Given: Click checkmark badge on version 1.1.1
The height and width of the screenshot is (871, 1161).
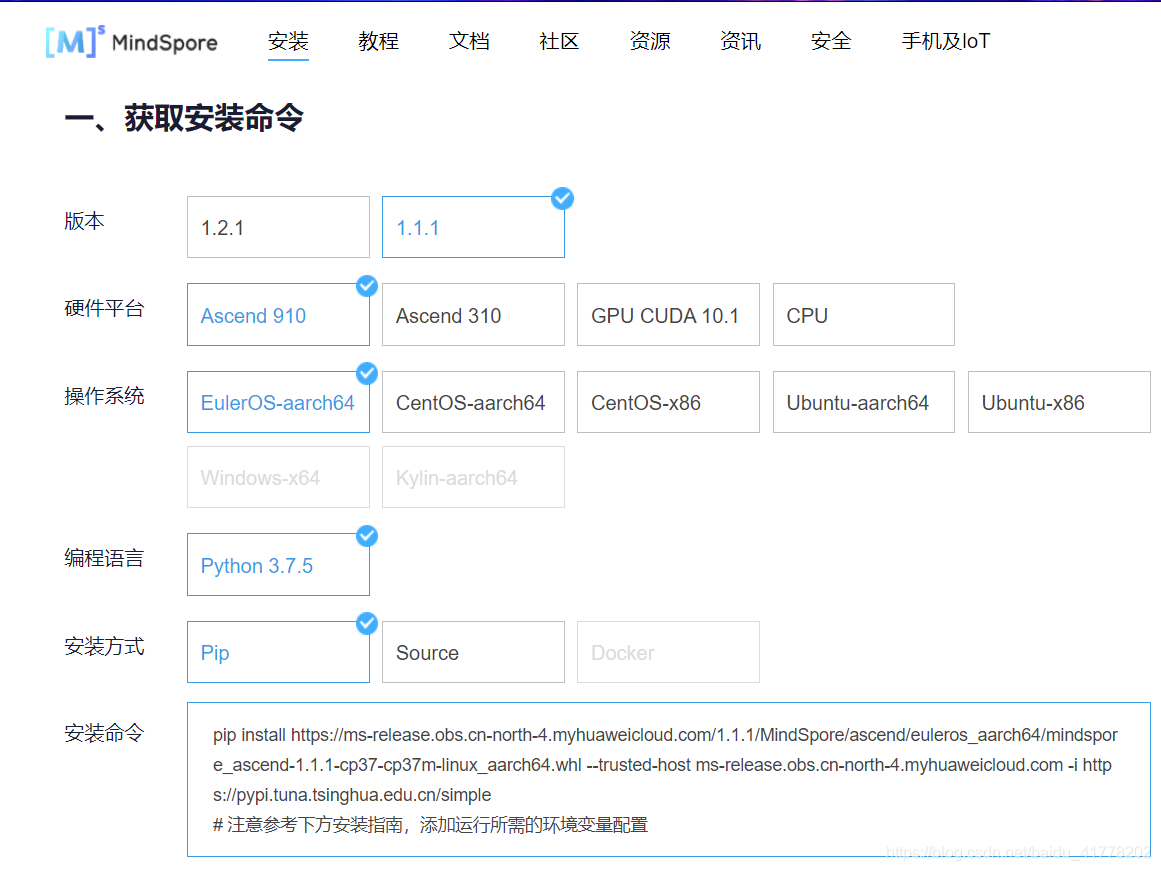Looking at the screenshot, I should (x=563, y=198).
